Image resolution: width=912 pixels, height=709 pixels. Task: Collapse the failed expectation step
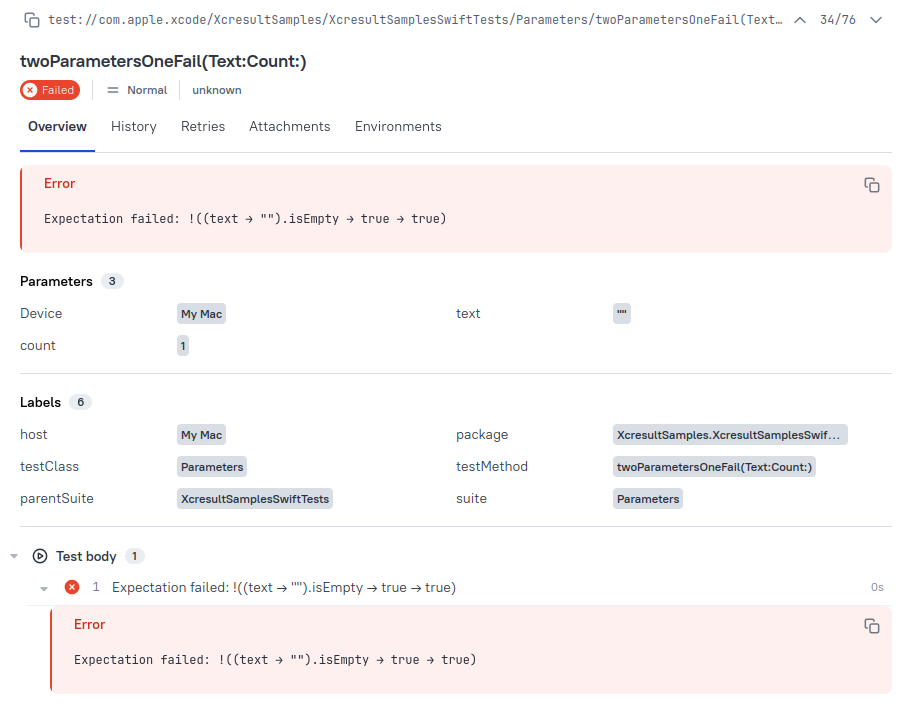[x=44, y=587]
